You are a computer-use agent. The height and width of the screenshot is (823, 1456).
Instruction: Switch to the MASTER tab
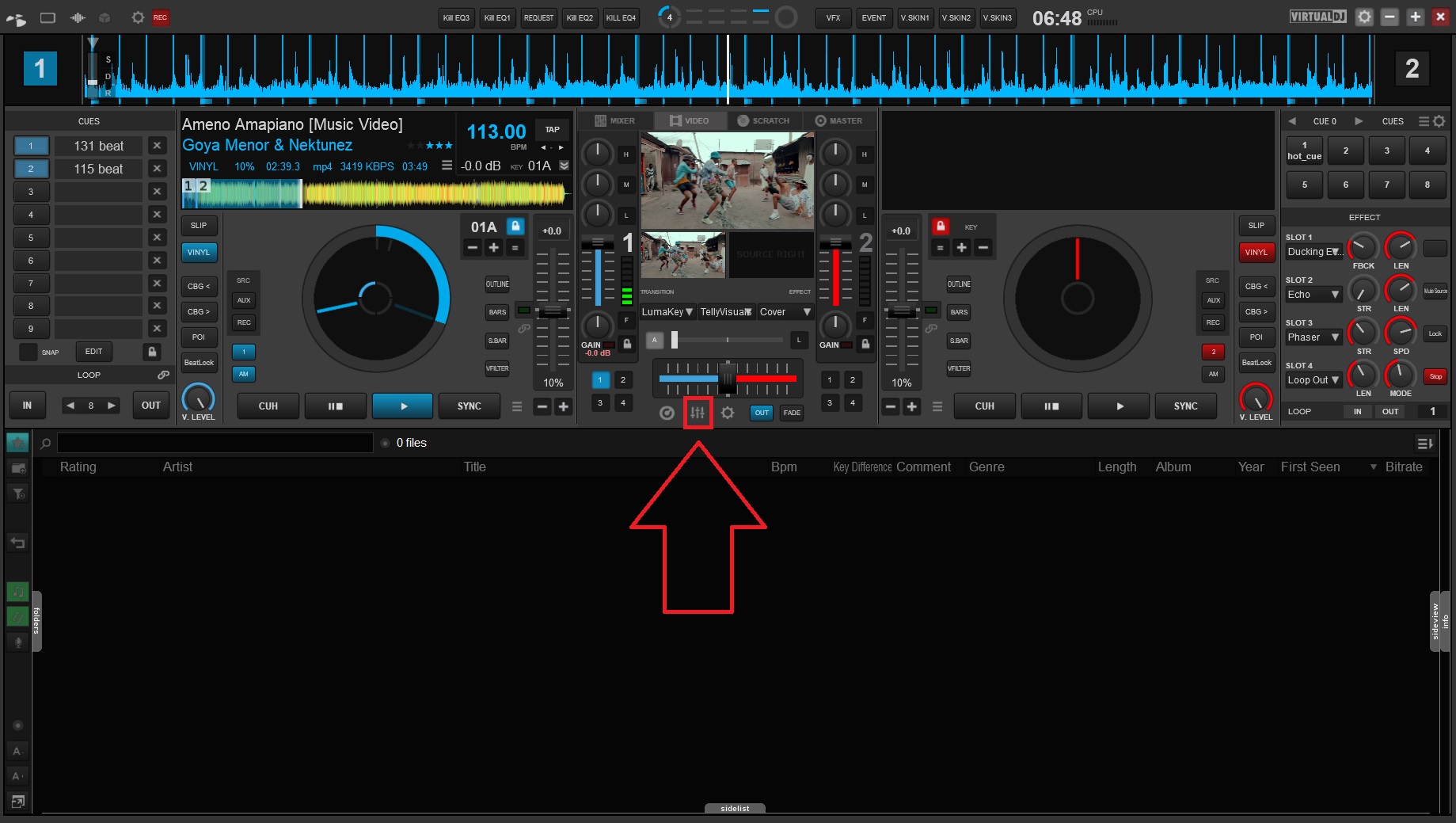(x=839, y=120)
